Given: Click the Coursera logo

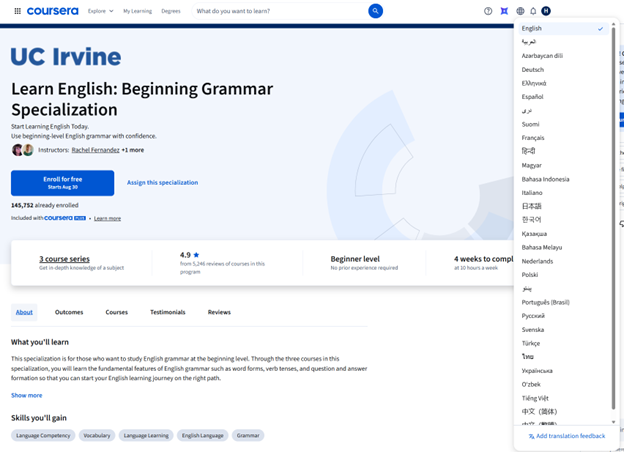Looking at the screenshot, I should pos(53,11).
